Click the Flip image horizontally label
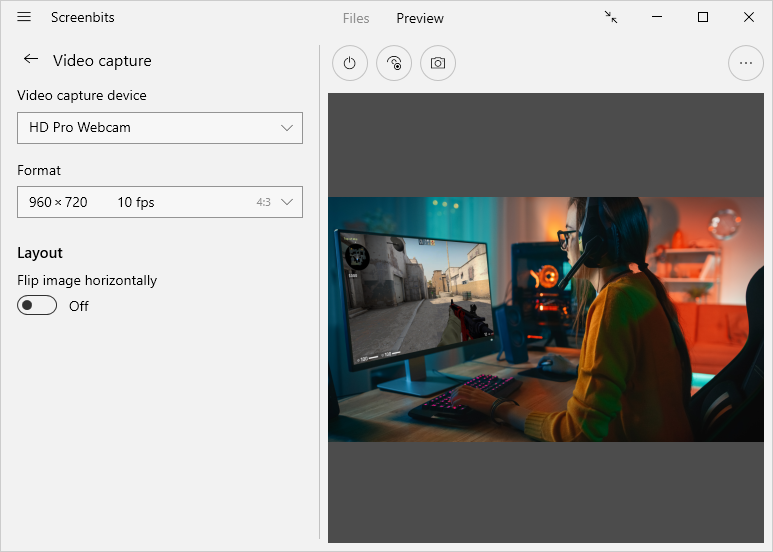773x552 pixels. (87, 280)
